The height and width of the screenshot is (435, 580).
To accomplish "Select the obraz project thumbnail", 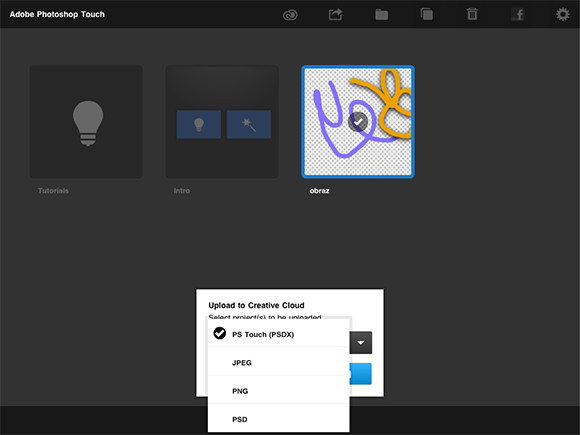I will pos(358,122).
